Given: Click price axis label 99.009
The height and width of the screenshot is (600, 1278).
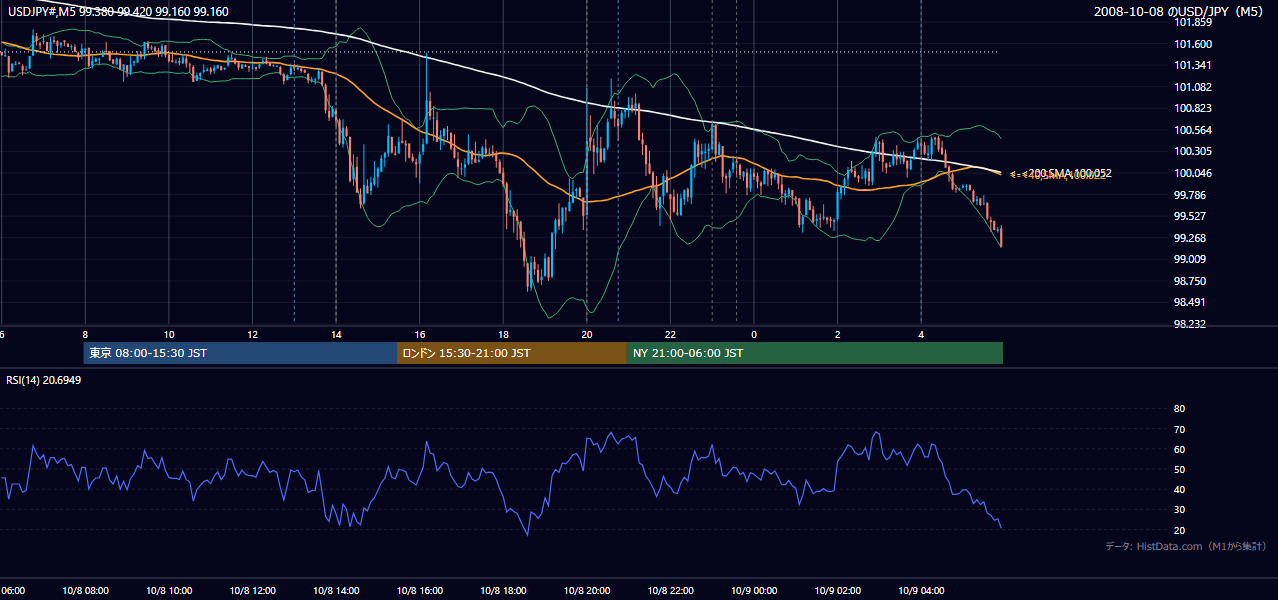Looking at the screenshot, I should [x=1191, y=259].
